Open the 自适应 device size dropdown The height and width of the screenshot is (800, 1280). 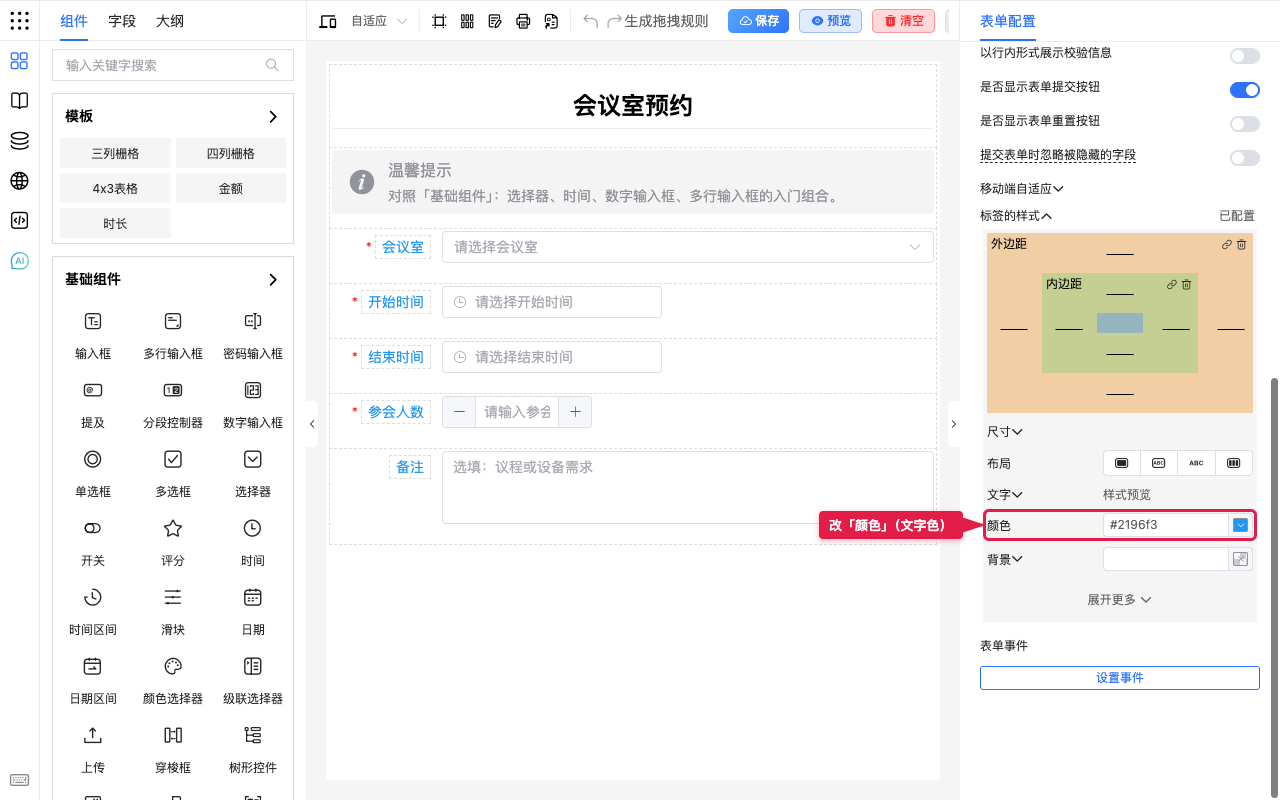379,21
